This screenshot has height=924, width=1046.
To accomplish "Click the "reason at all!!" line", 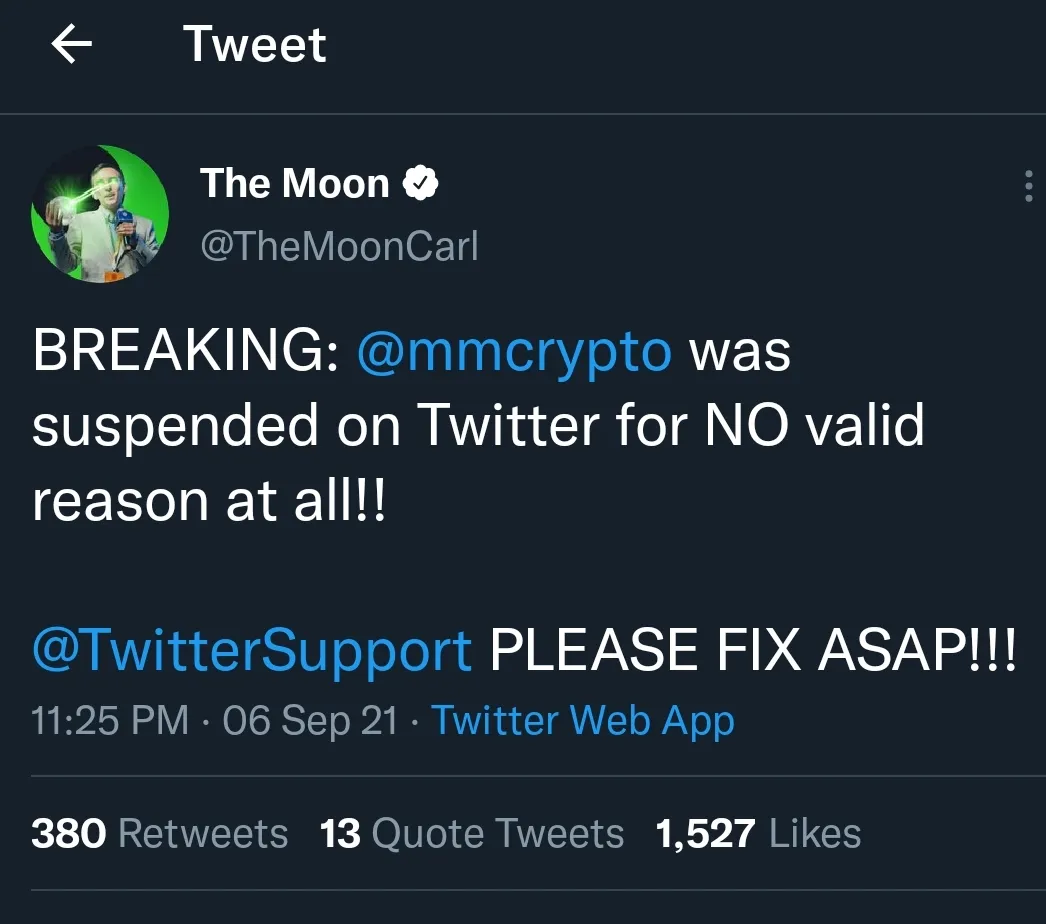I will click(209, 500).
